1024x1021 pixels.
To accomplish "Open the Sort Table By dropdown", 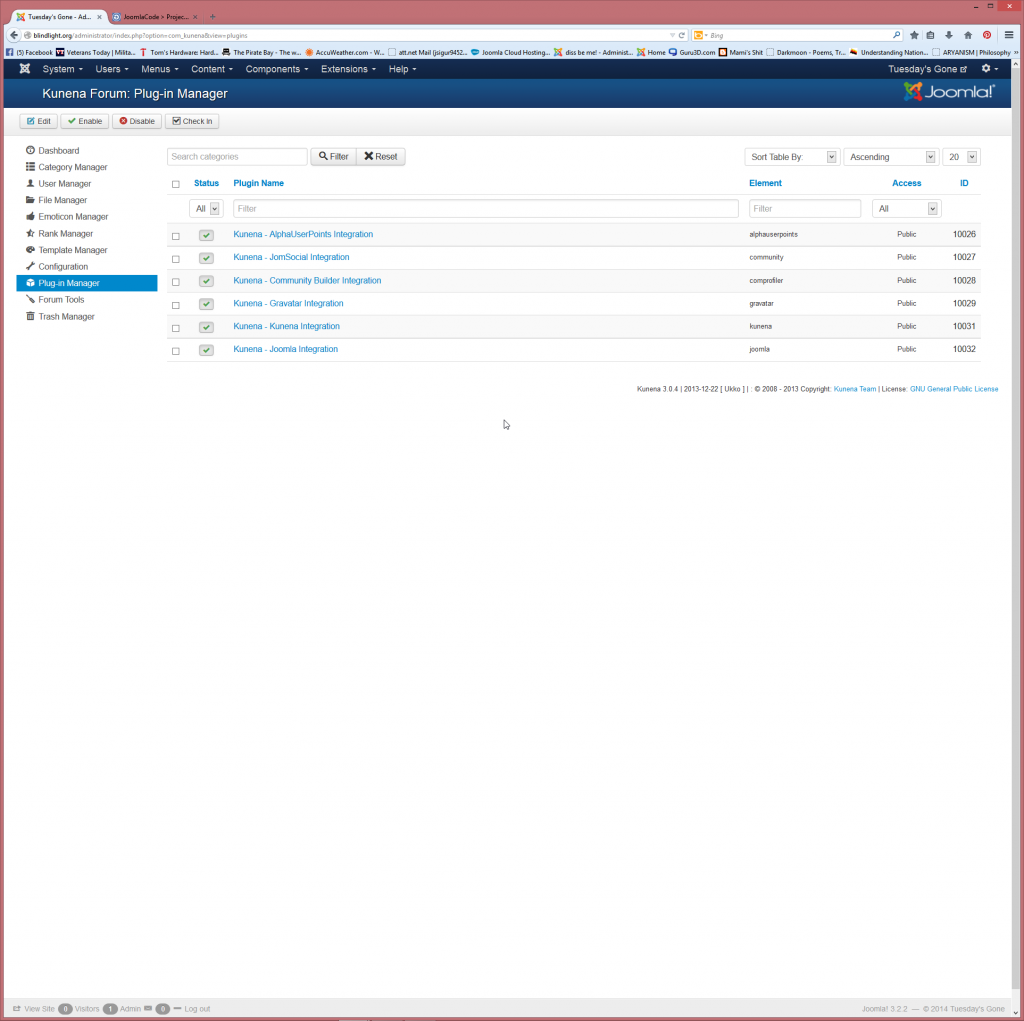I will (x=792, y=157).
